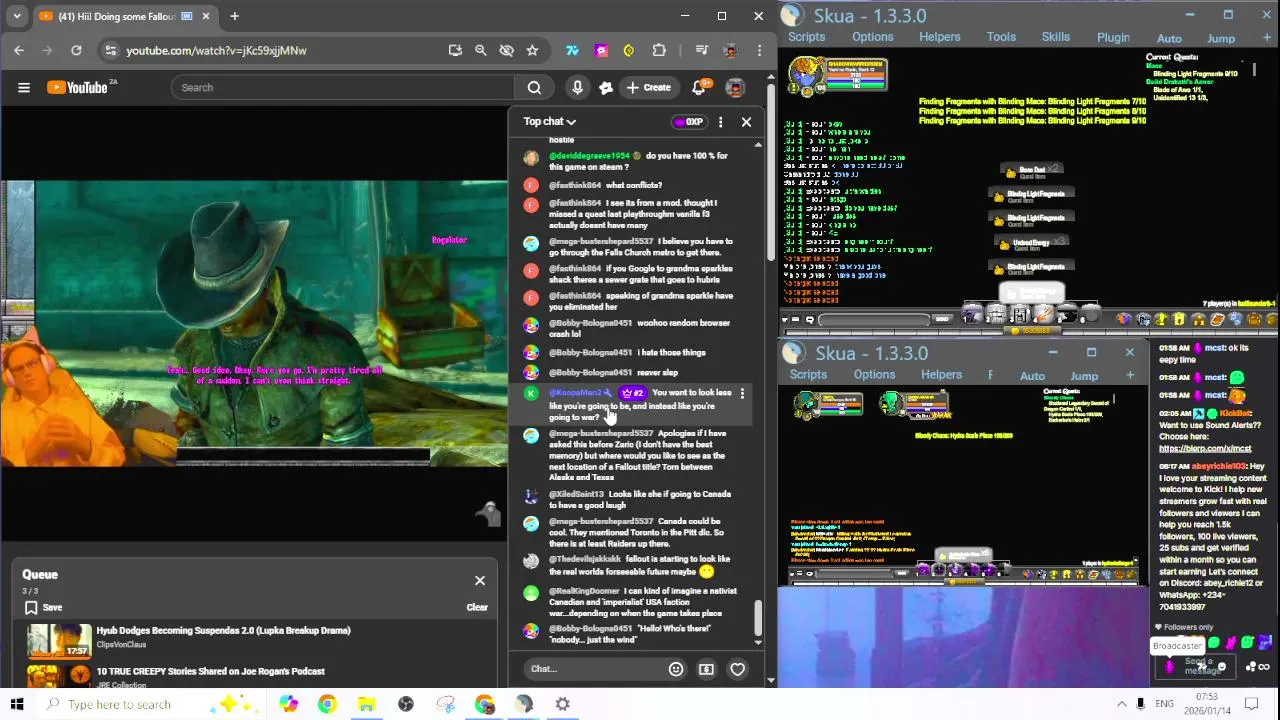Open Chrome three-dot menu

coord(759,50)
